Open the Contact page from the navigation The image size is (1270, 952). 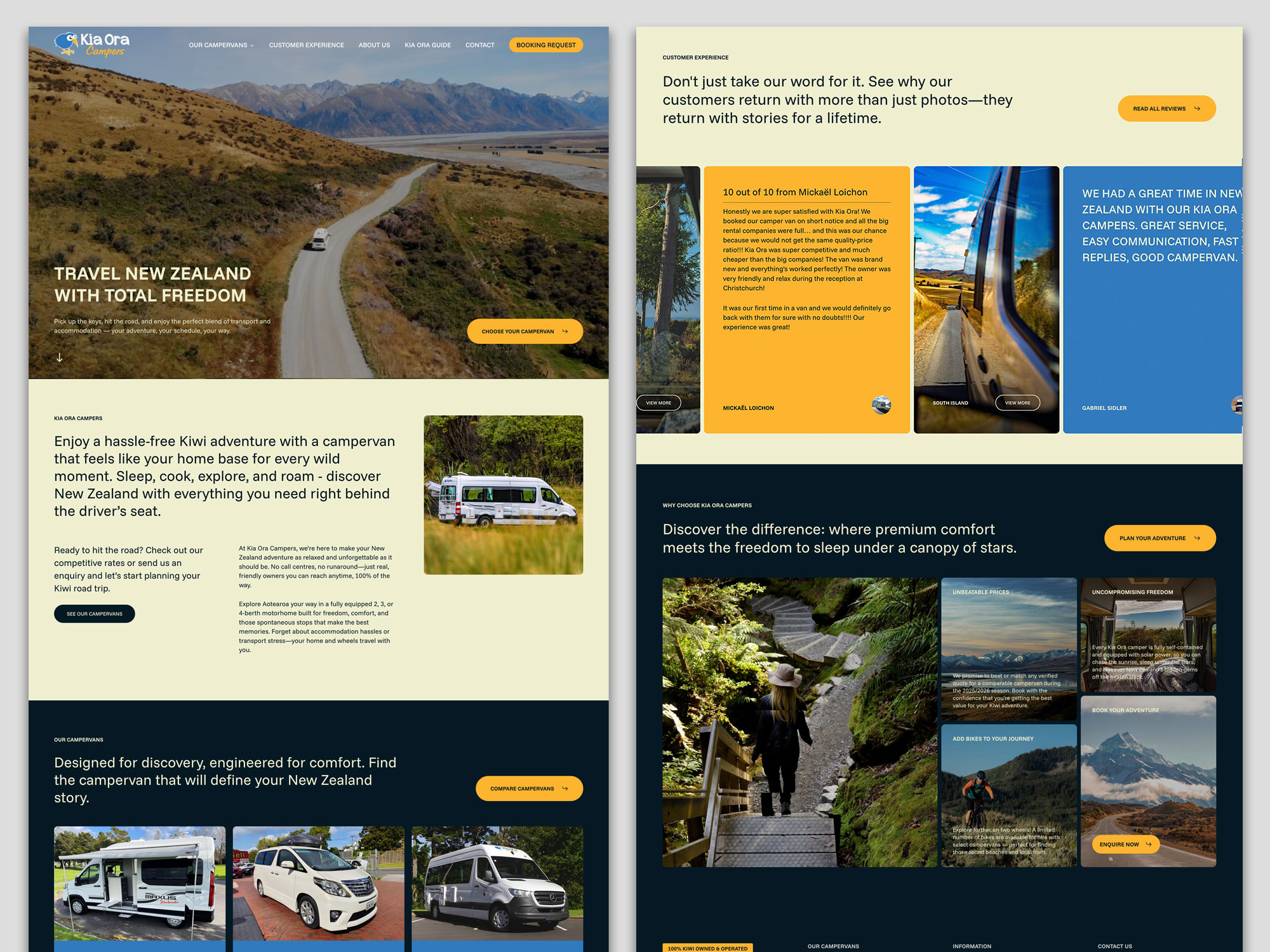pyautogui.click(x=479, y=45)
